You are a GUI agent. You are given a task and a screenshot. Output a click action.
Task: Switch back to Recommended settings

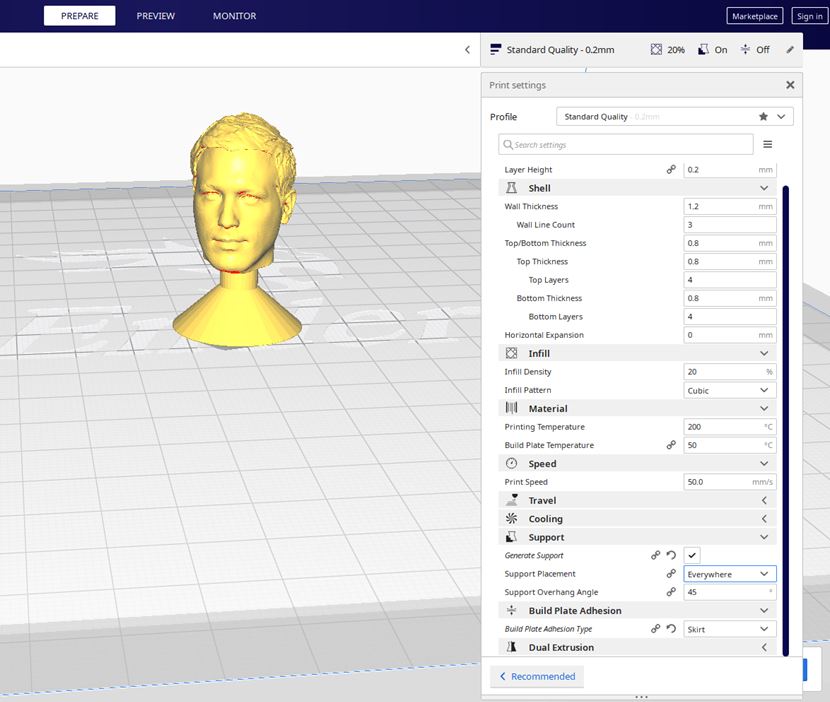point(537,677)
